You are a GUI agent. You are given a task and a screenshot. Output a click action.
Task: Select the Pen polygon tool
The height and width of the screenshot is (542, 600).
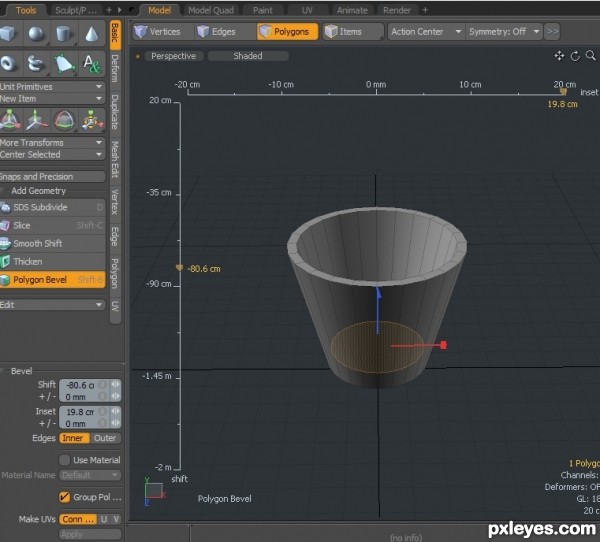point(63,63)
